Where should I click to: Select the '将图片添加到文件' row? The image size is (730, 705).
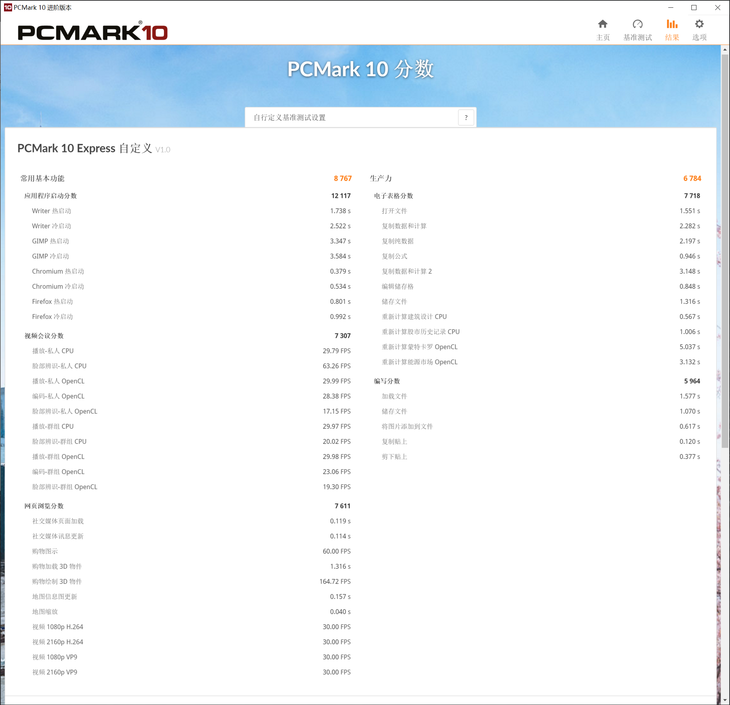(541, 427)
